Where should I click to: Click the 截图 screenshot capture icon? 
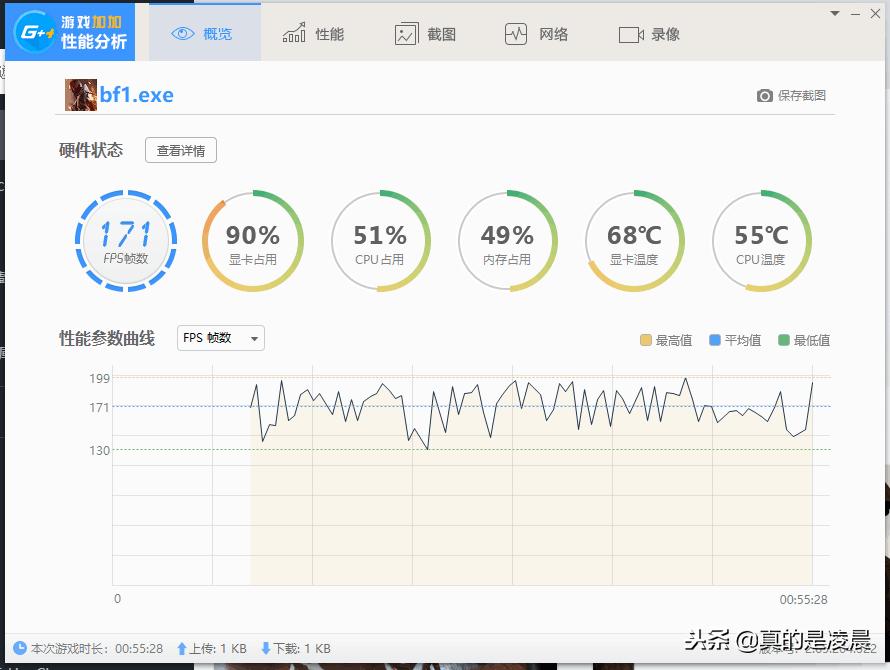coord(404,32)
